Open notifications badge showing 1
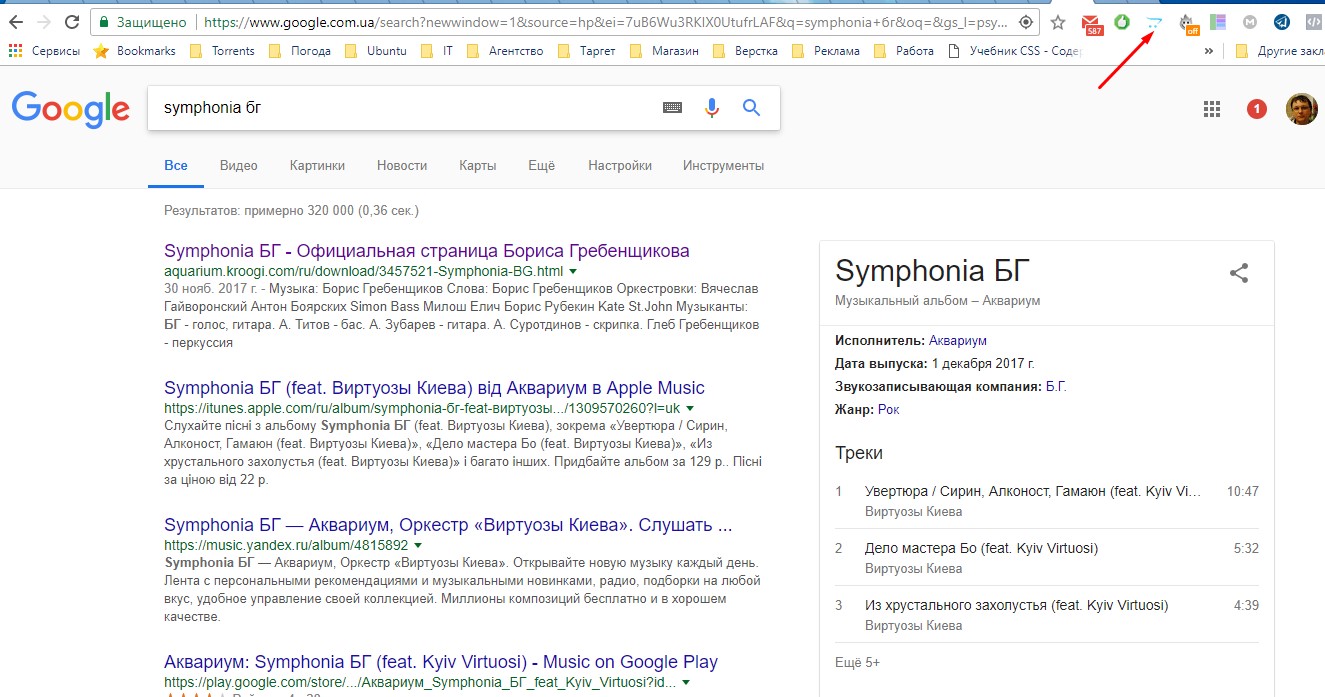 pyautogui.click(x=1257, y=109)
